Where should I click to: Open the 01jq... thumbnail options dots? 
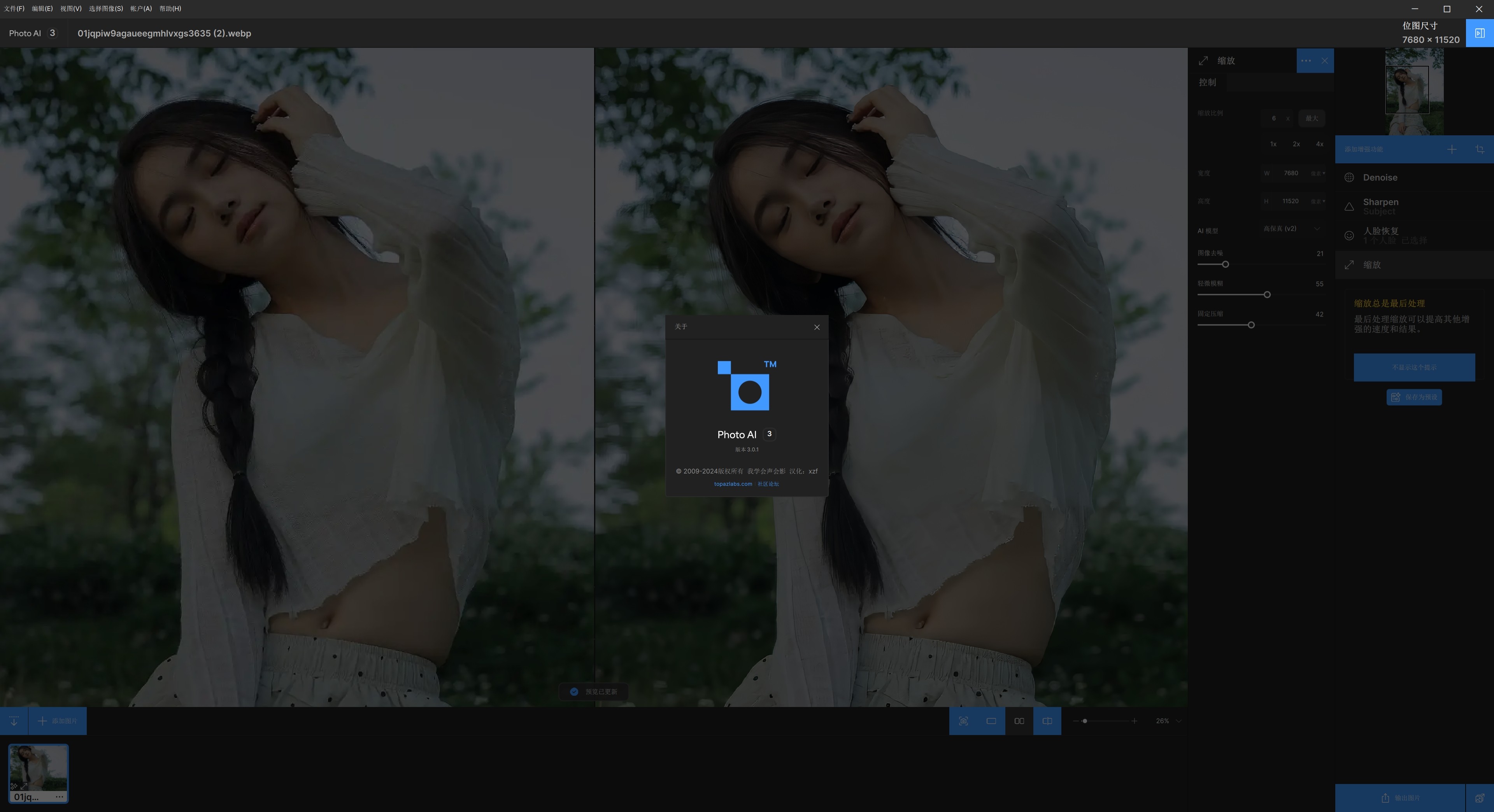pos(59,797)
